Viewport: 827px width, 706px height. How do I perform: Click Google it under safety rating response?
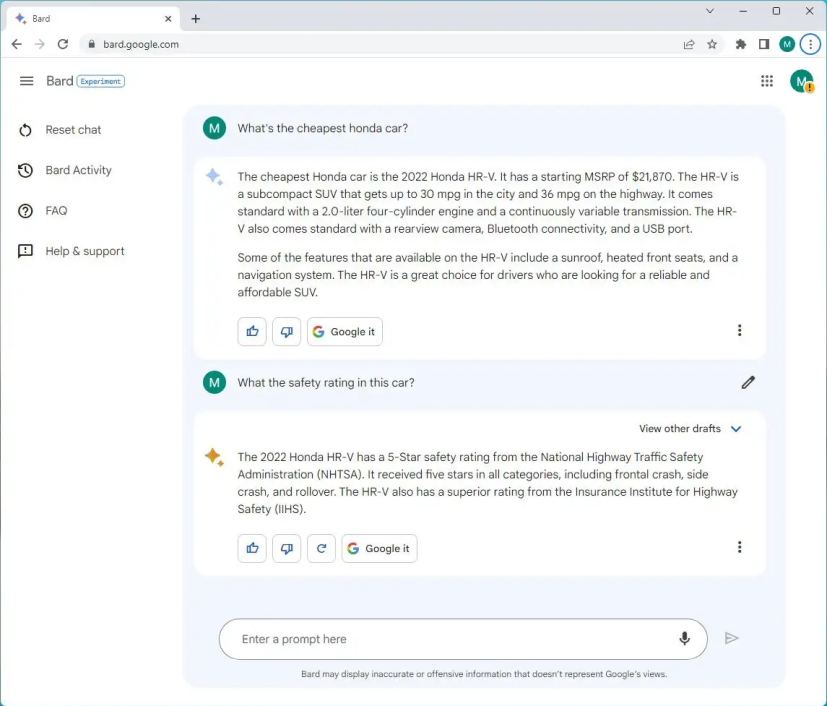pyautogui.click(x=379, y=548)
